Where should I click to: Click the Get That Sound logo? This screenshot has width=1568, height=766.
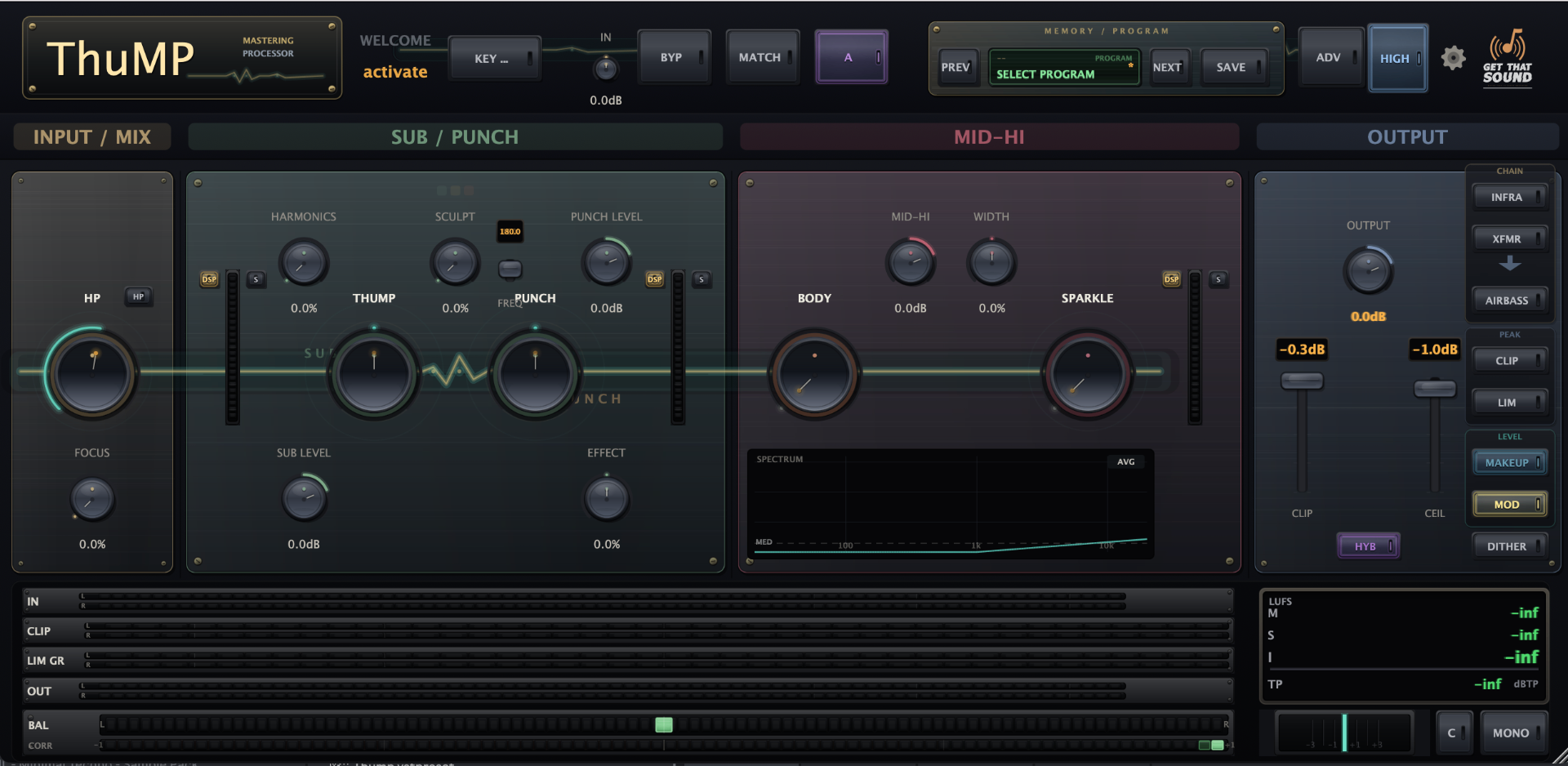coord(1508,57)
